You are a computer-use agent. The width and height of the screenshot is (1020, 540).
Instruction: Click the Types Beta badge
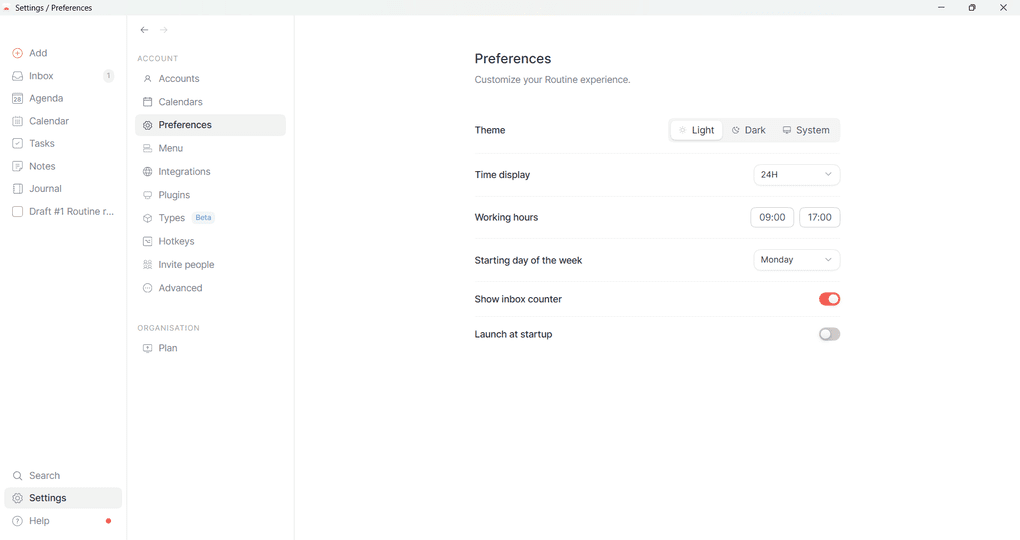click(204, 218)
